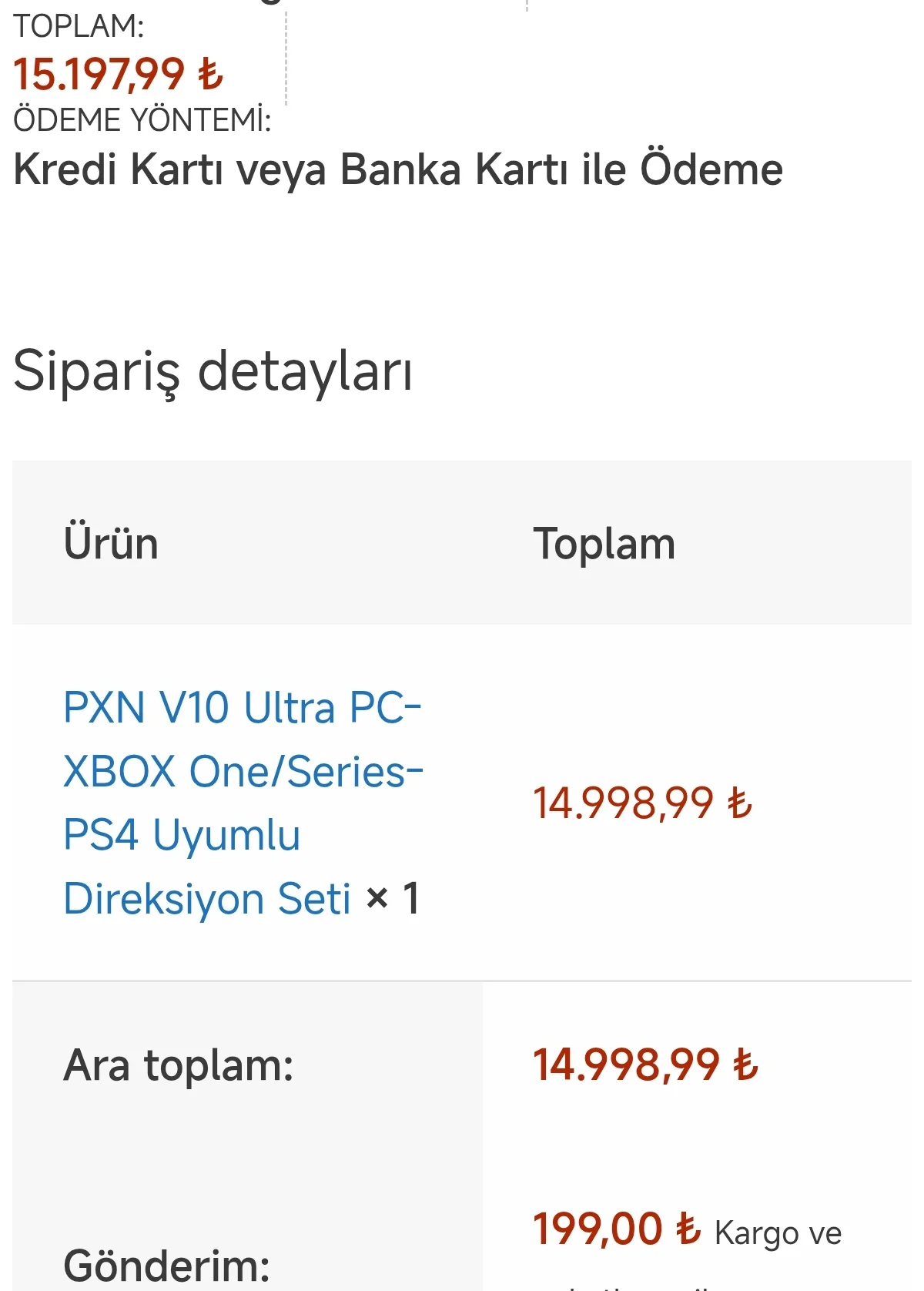Select the bold subtotal amount beside Ara toplam
Screen dimensions: 924x1291
coord(627,1065)
